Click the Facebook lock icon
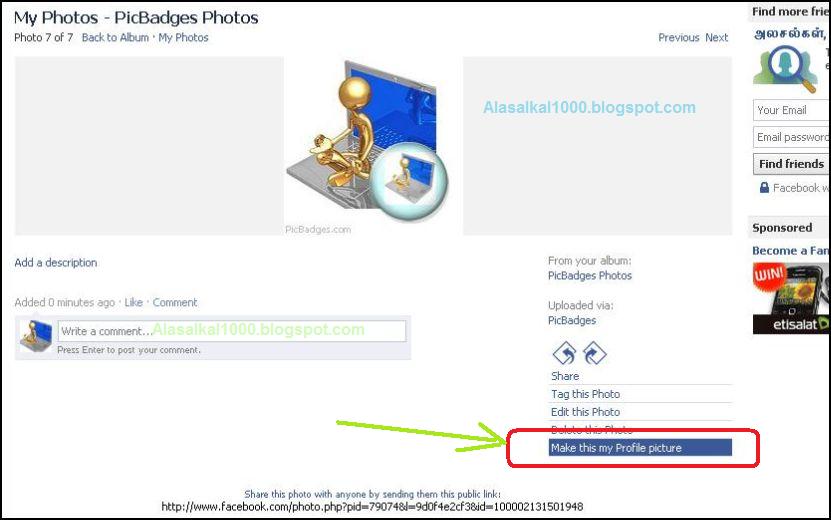 [764, 188]
